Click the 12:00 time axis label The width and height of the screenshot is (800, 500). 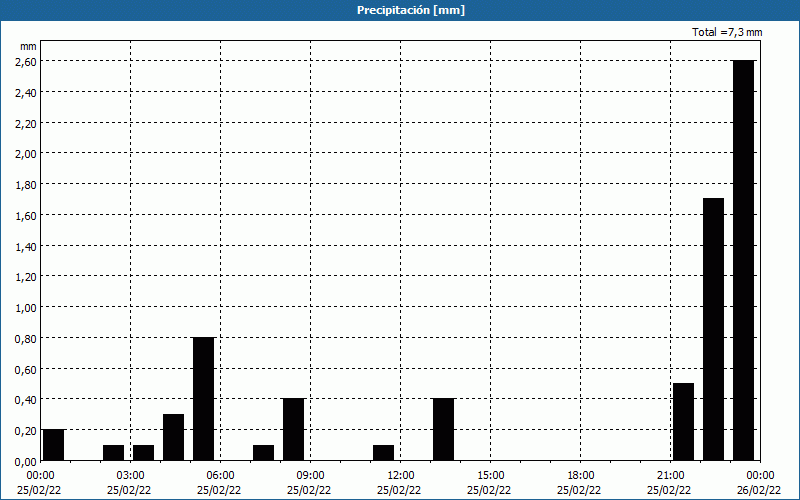coord(401,476)
